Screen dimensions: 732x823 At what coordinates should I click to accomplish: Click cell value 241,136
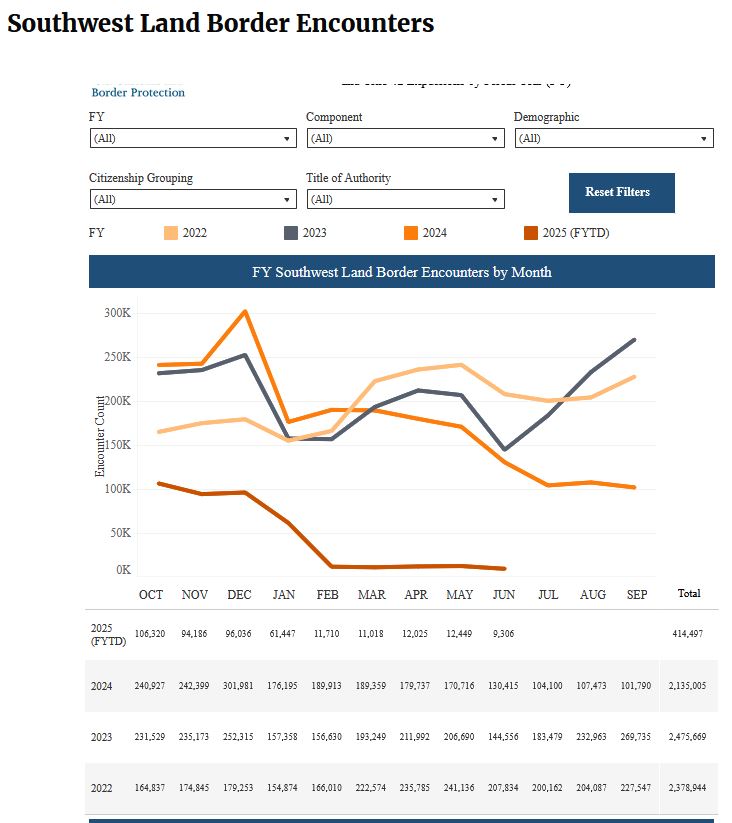coord(459,787)
